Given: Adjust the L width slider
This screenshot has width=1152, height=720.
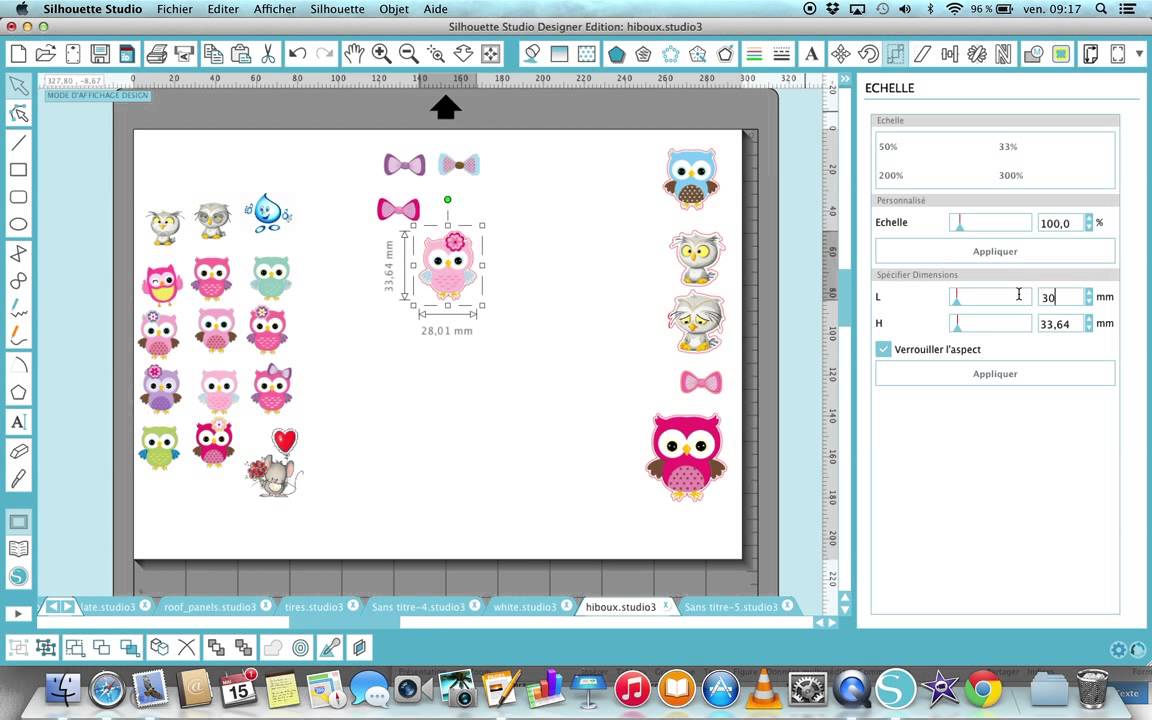Looking at the screenshot, I should coord(990,297).
